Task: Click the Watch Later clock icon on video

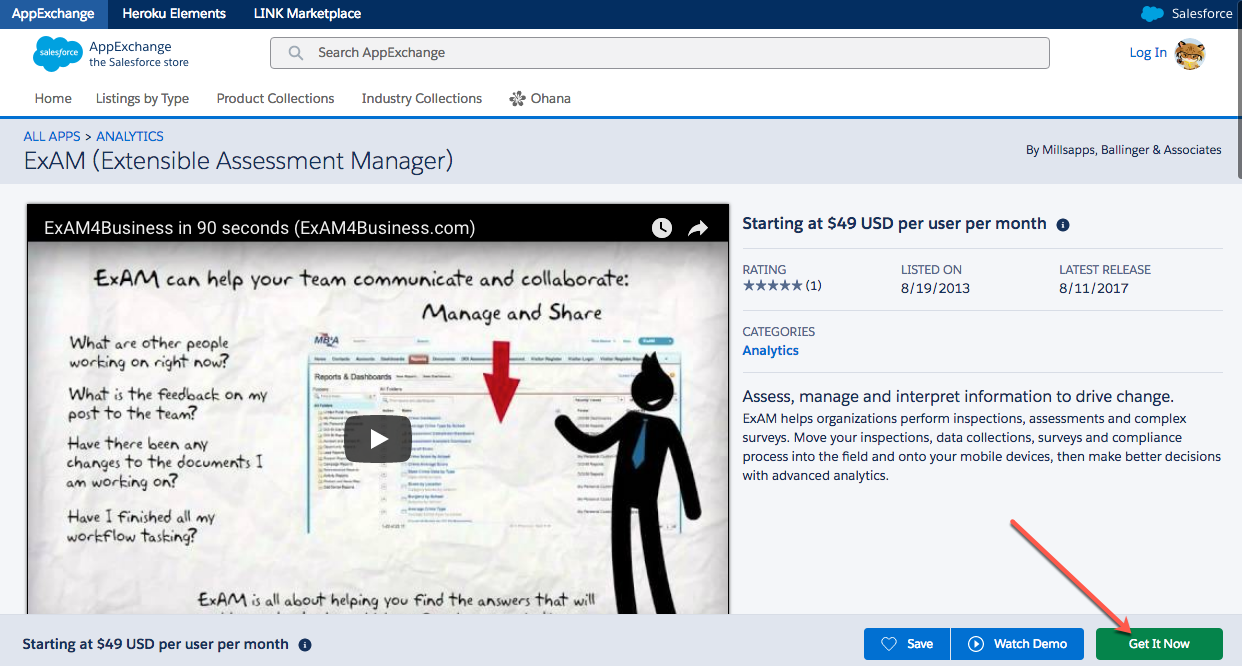Action: click(662, 228)
